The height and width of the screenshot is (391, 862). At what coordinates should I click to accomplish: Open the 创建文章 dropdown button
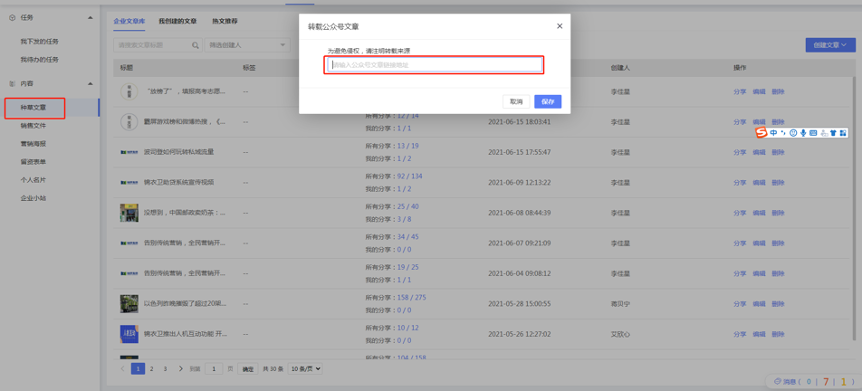coord(830,45)
